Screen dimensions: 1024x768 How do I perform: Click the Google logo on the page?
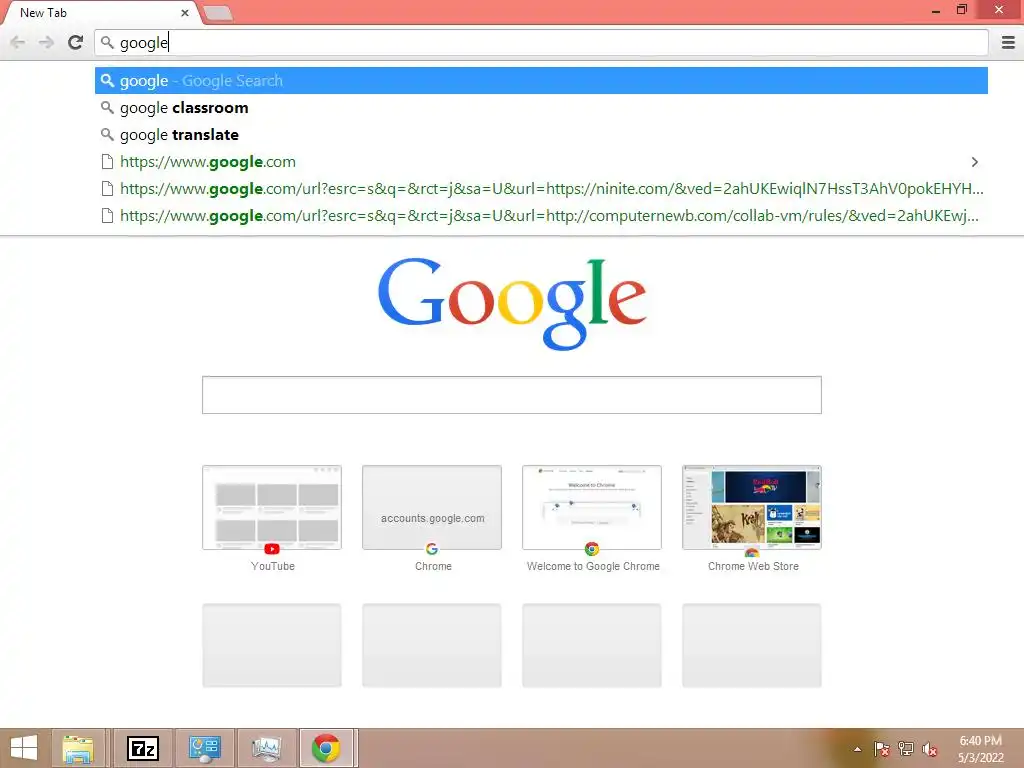[x=512, y=304]
